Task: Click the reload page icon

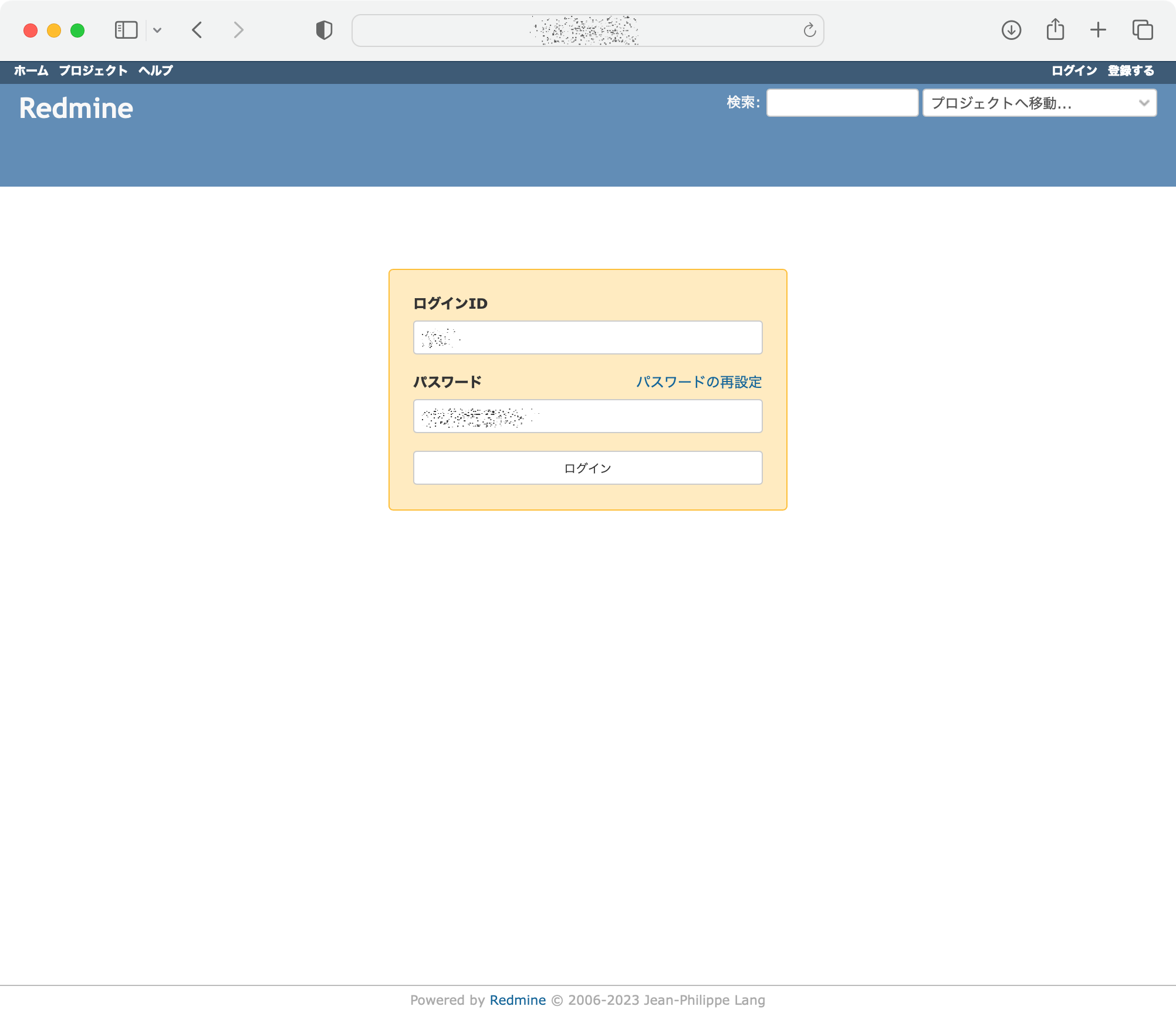Action: pyautogui.click(x=809, y=31)
